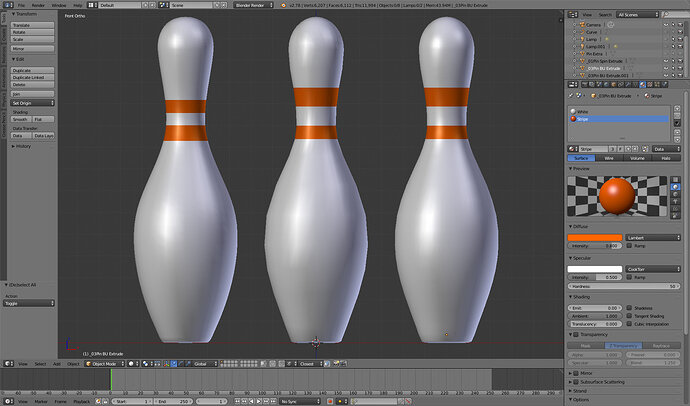Toggle visibility eye of Camera in outliner

666,25
